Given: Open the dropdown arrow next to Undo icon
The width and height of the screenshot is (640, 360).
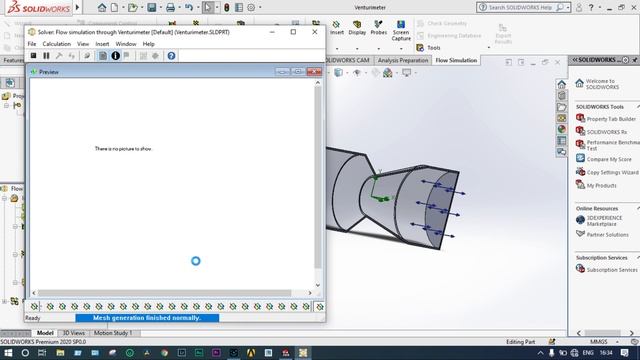Looking at the screenshot, I should [198, 7].
